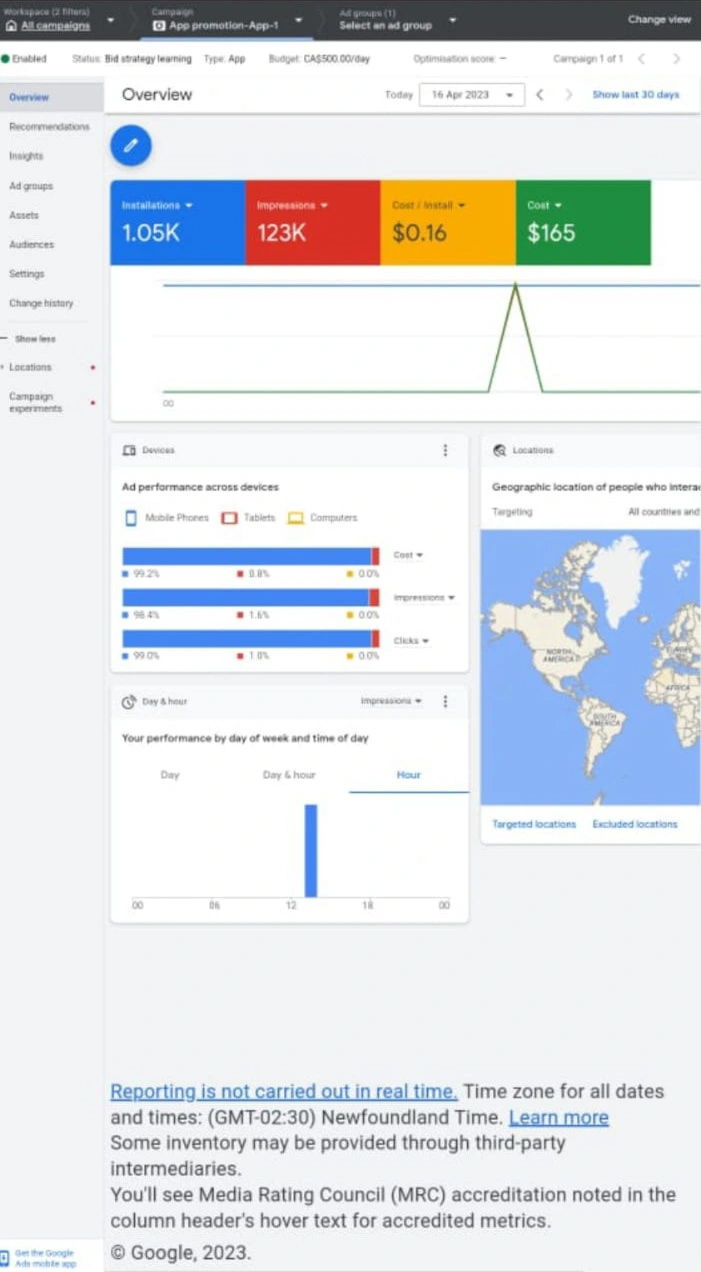The image size is (701, 1272).
Task: Click the green Enabled status dot
Action: click(5, 59)
